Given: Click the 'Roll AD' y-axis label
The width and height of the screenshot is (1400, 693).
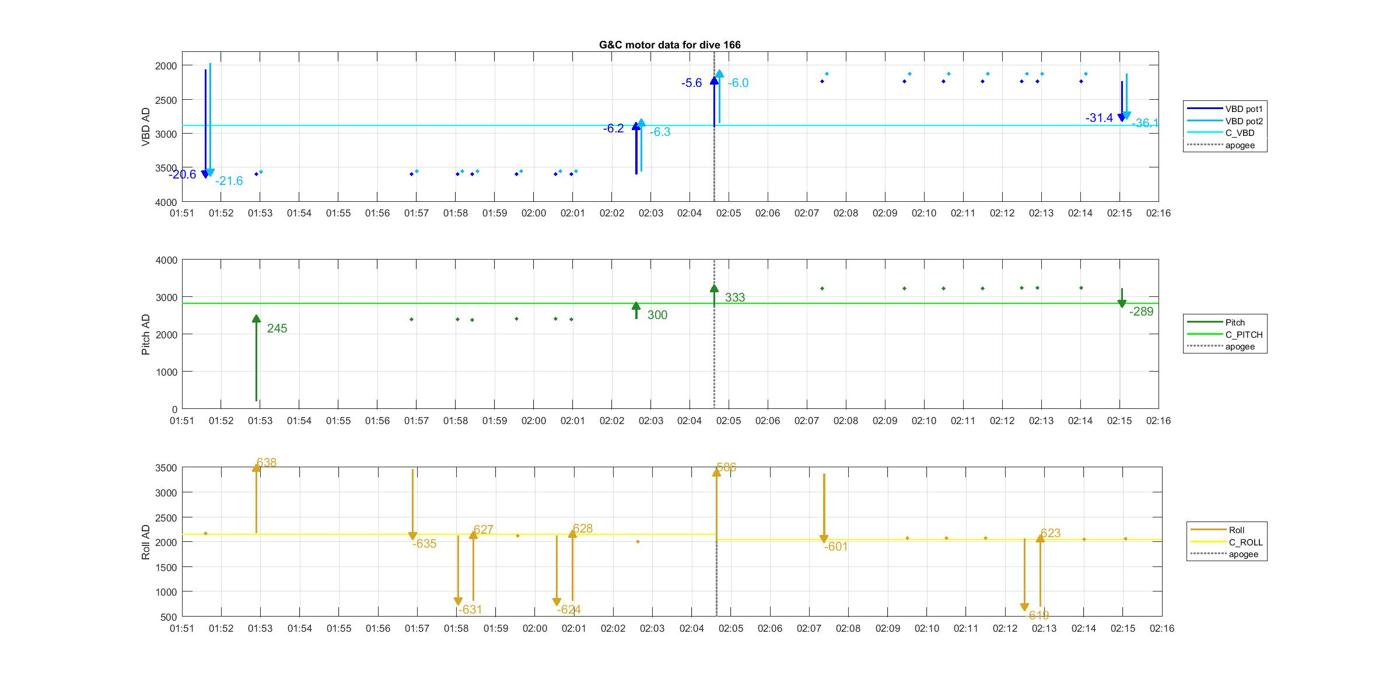Looking at the screenshot, I should coord(146,541).
